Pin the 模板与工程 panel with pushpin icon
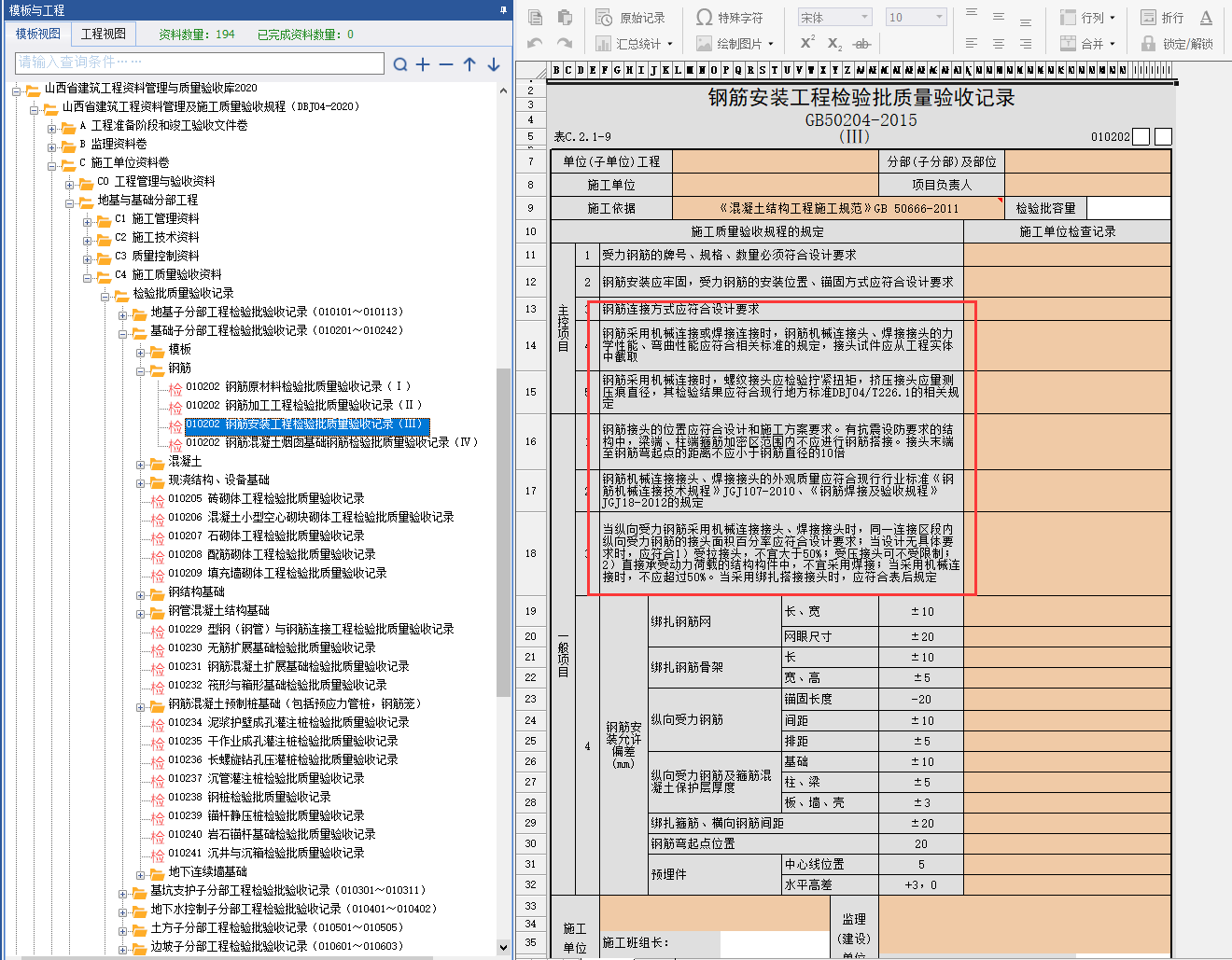The image size is (1232, 960). point(503,10)
